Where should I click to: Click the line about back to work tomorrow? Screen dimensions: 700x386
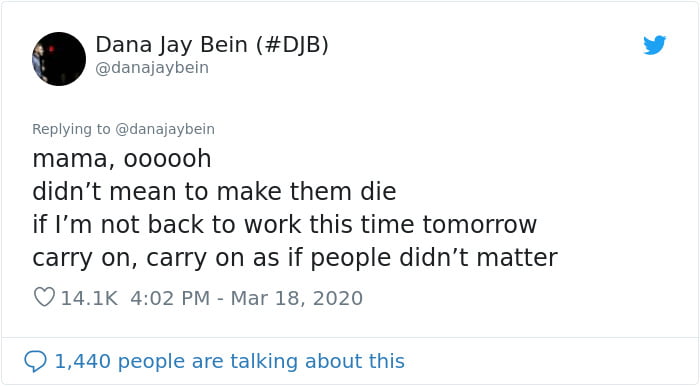284,224
